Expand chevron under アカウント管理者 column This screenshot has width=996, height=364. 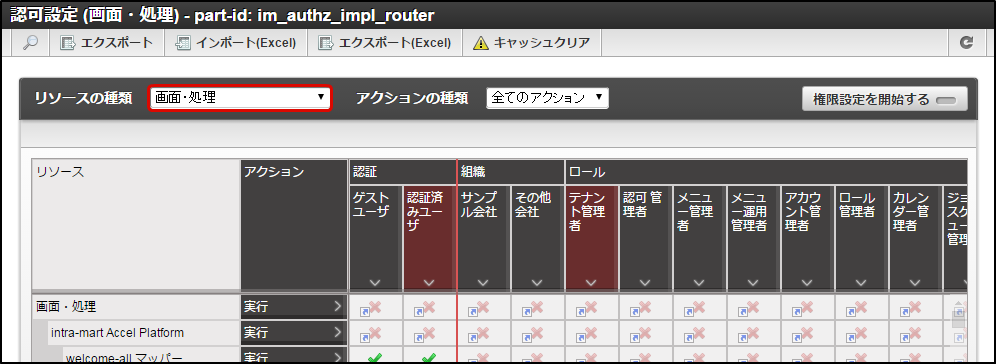pyautogui.click(x=807, y=283)
